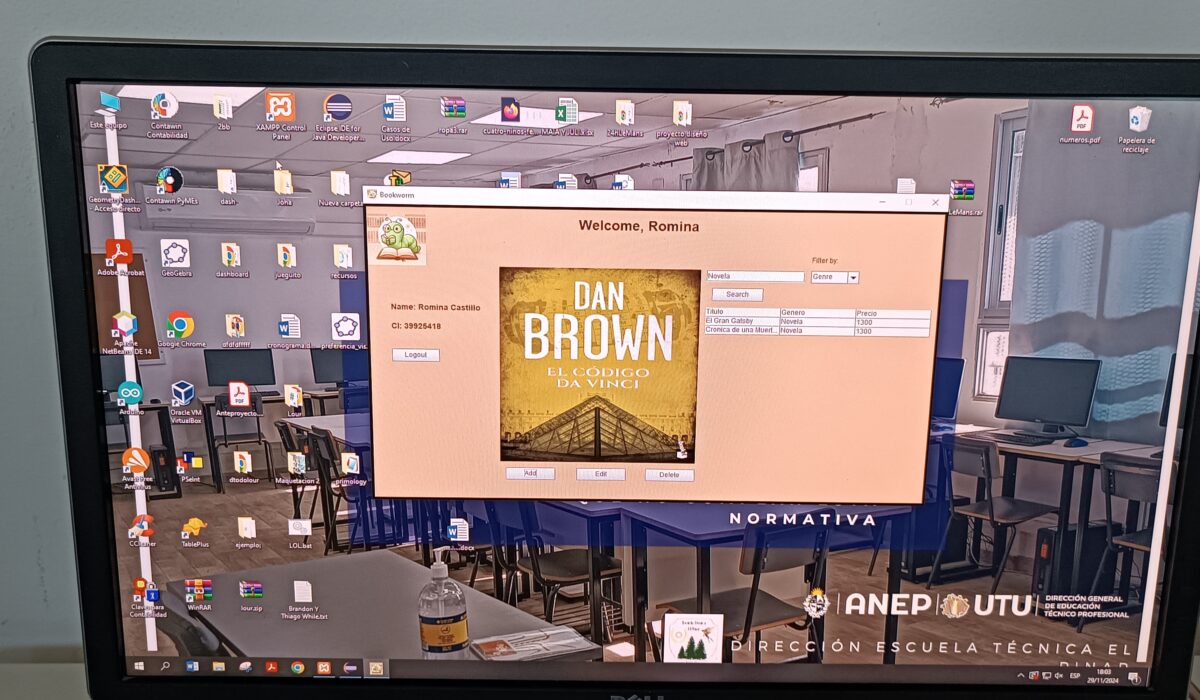
Task: Click the Edit button below the cover
Action: pos(601,474)
